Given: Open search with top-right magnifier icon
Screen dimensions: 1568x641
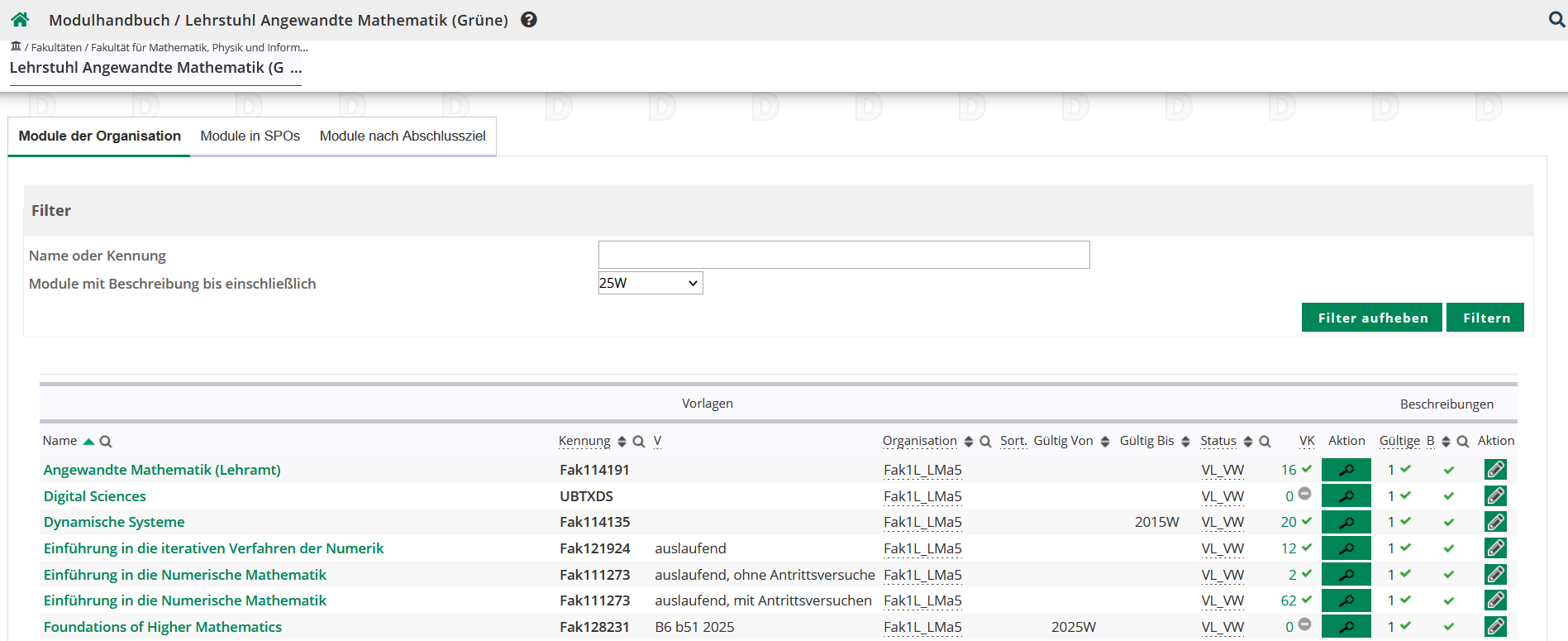Looking at the screenshot, I should [x=1556, y=20].
